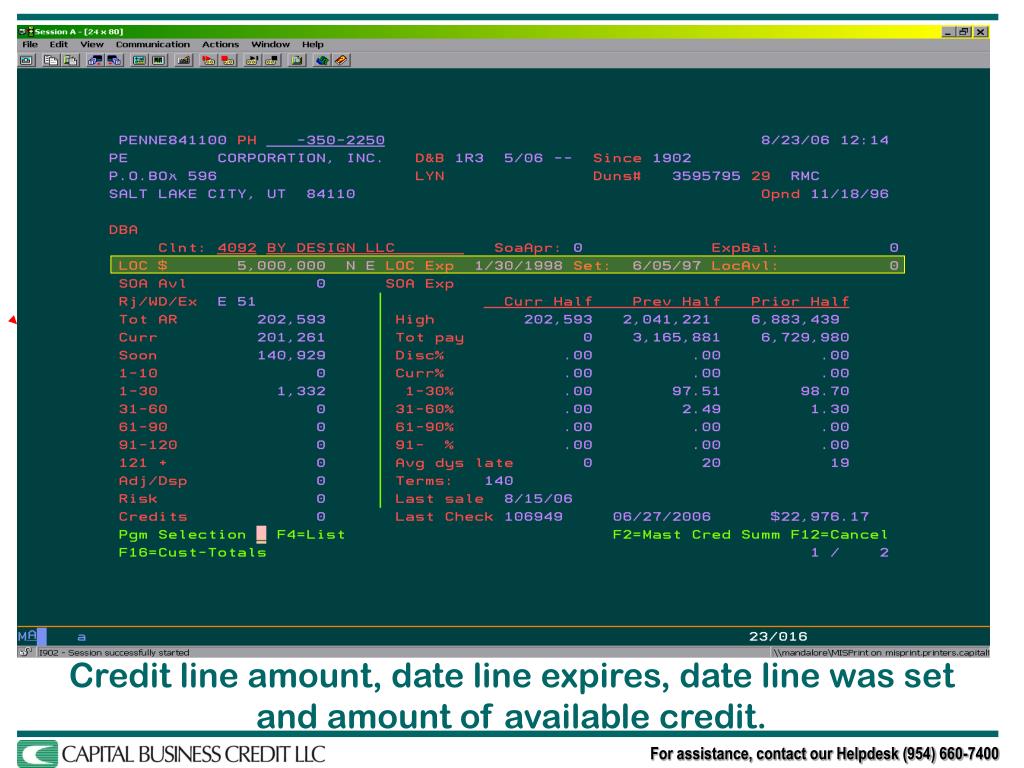Click the LOC Exp date 1/30/1998

pos(519,266)
